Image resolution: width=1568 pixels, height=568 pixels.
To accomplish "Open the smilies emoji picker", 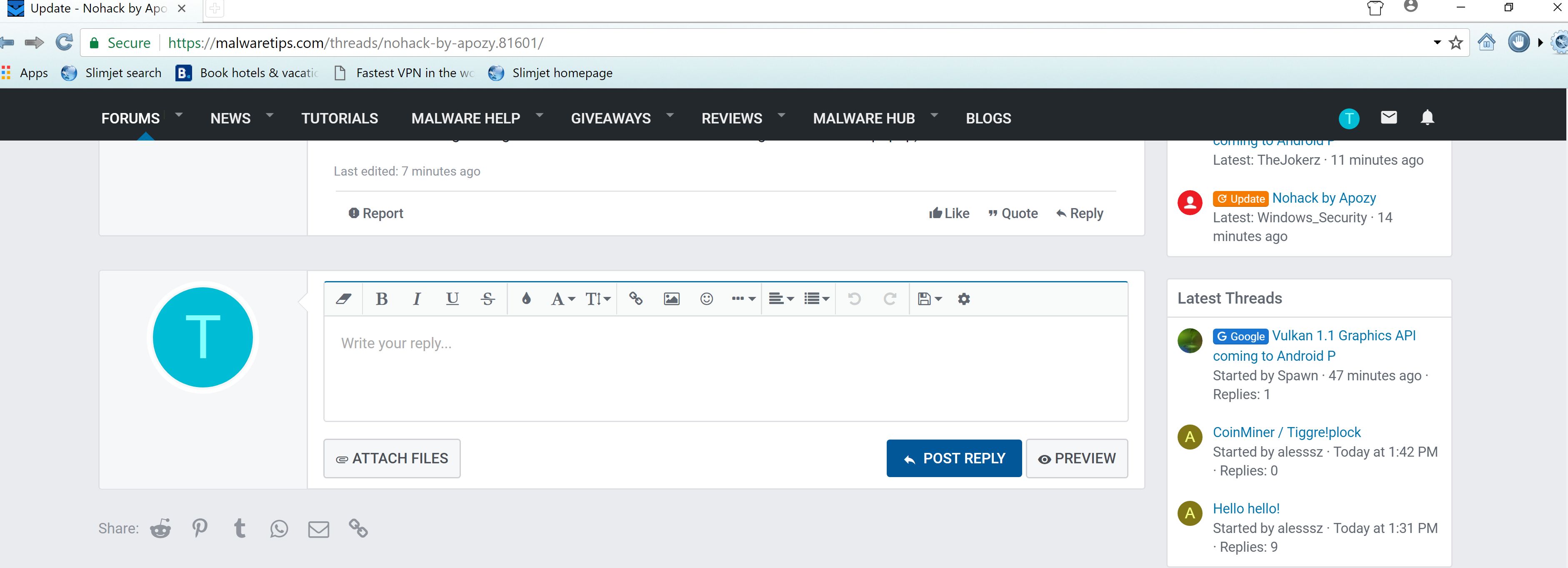I will 706,299.
